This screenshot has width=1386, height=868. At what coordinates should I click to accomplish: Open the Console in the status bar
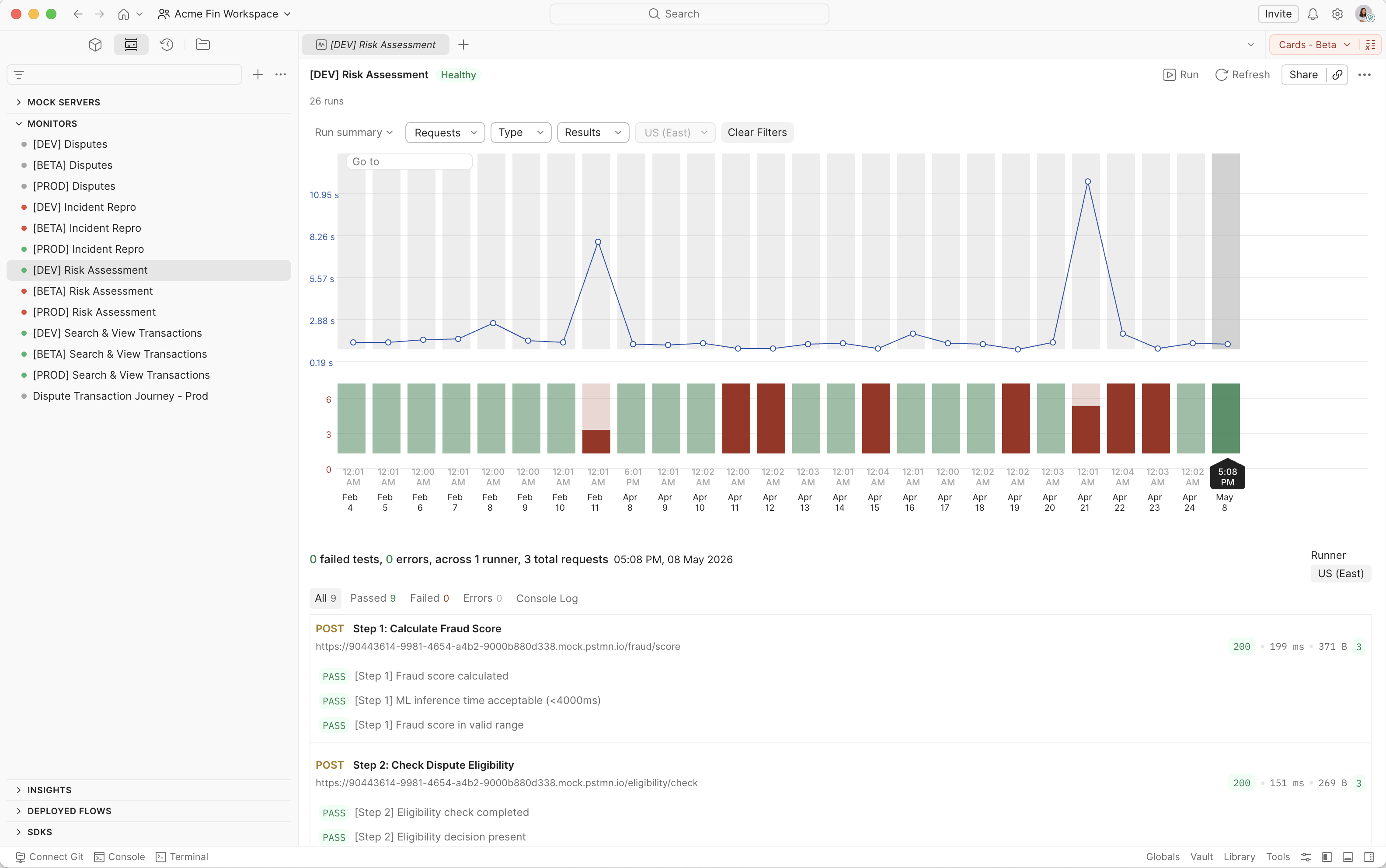click(119, 857)
